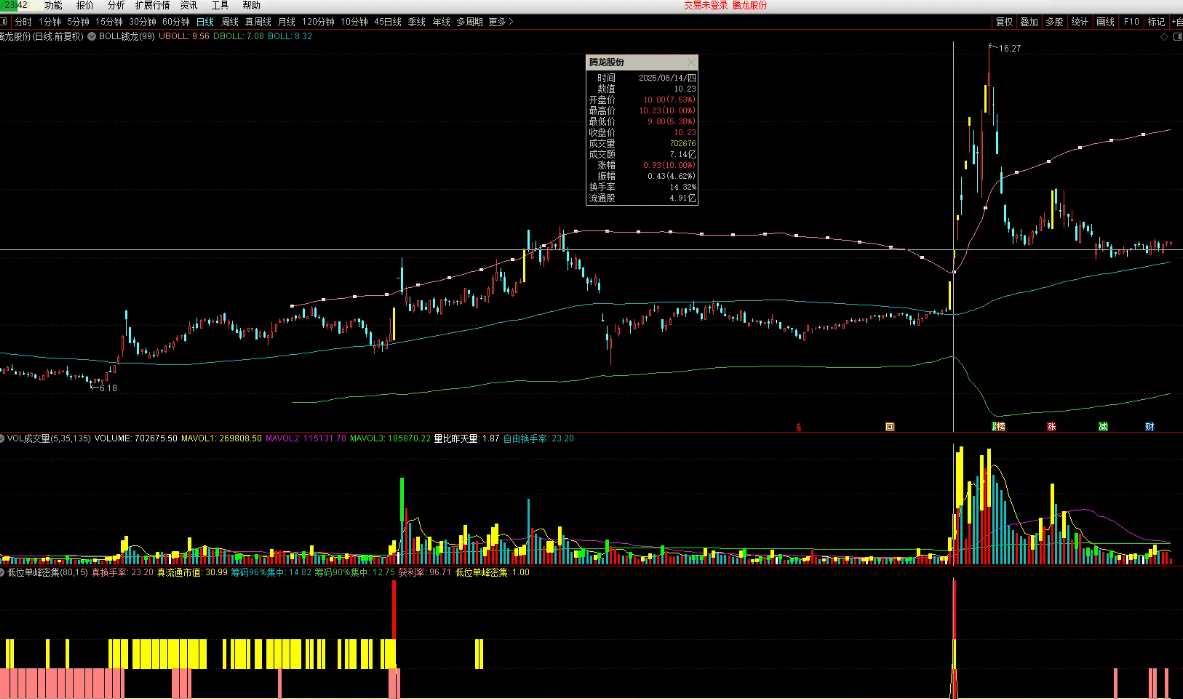Click the VOL indicator settings circle icon
1183x699 pixels.
[3, 438]
